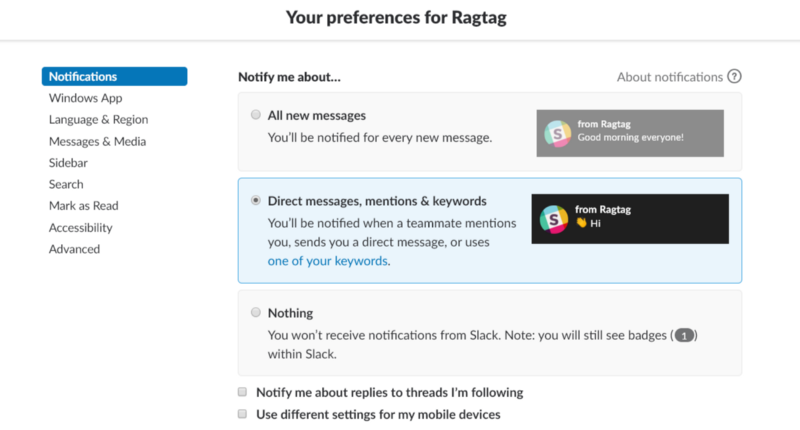The height and width of the screenshot is (430, 800).
Task: Check Use different settings for mobile devices
Action: pyautogui.click(x=242, y=414)
